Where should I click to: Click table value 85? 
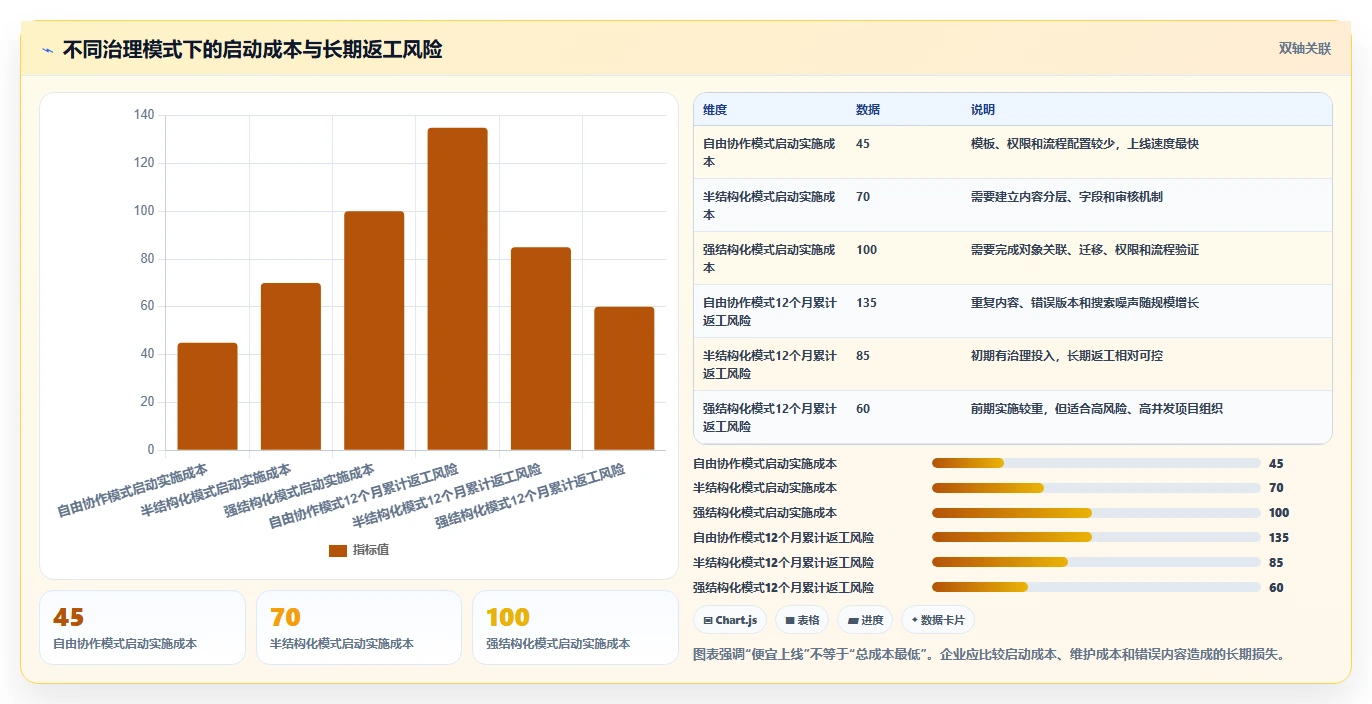click(863, 355)
